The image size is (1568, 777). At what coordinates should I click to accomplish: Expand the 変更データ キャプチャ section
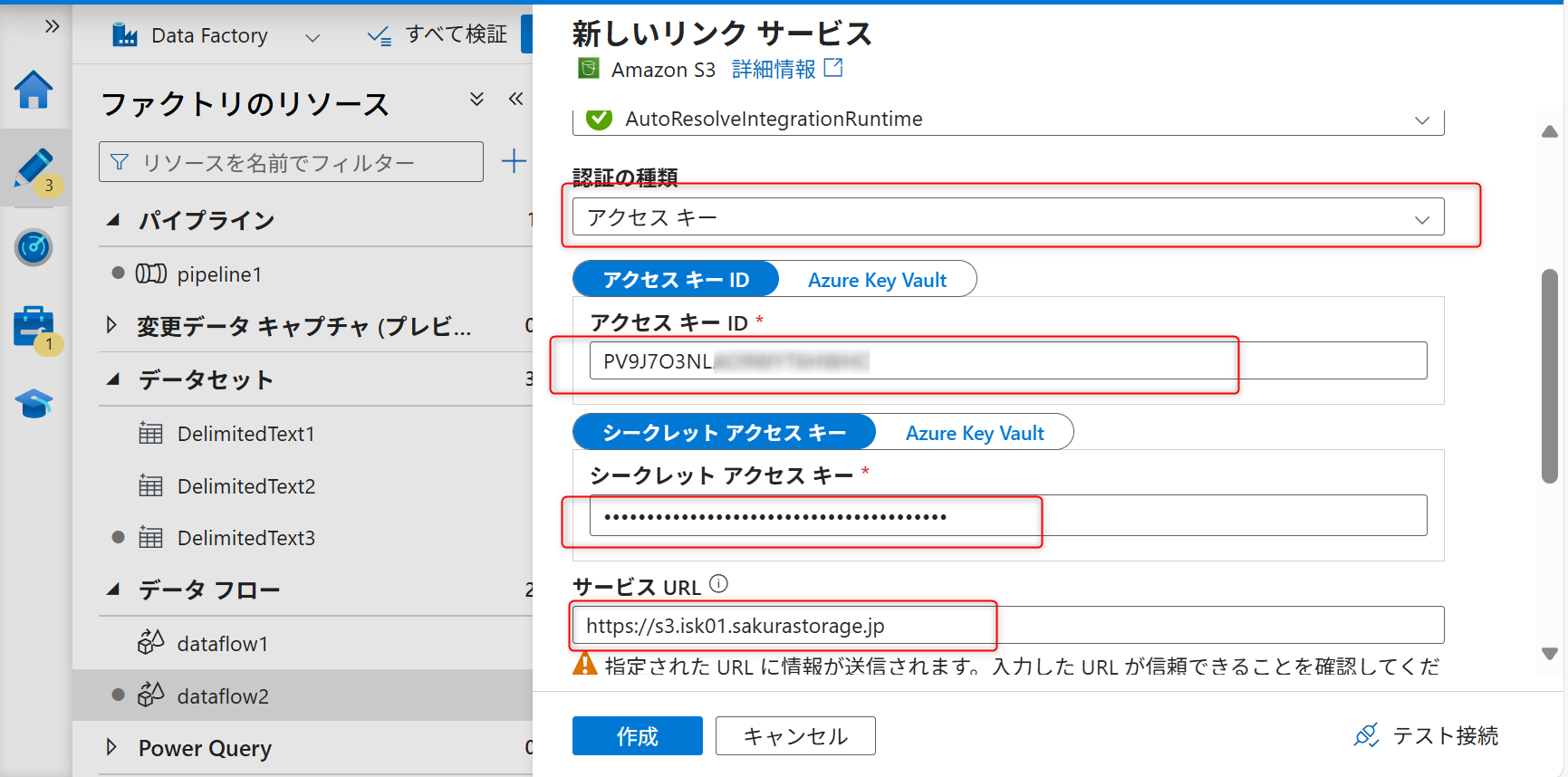[x=111, y=325]
